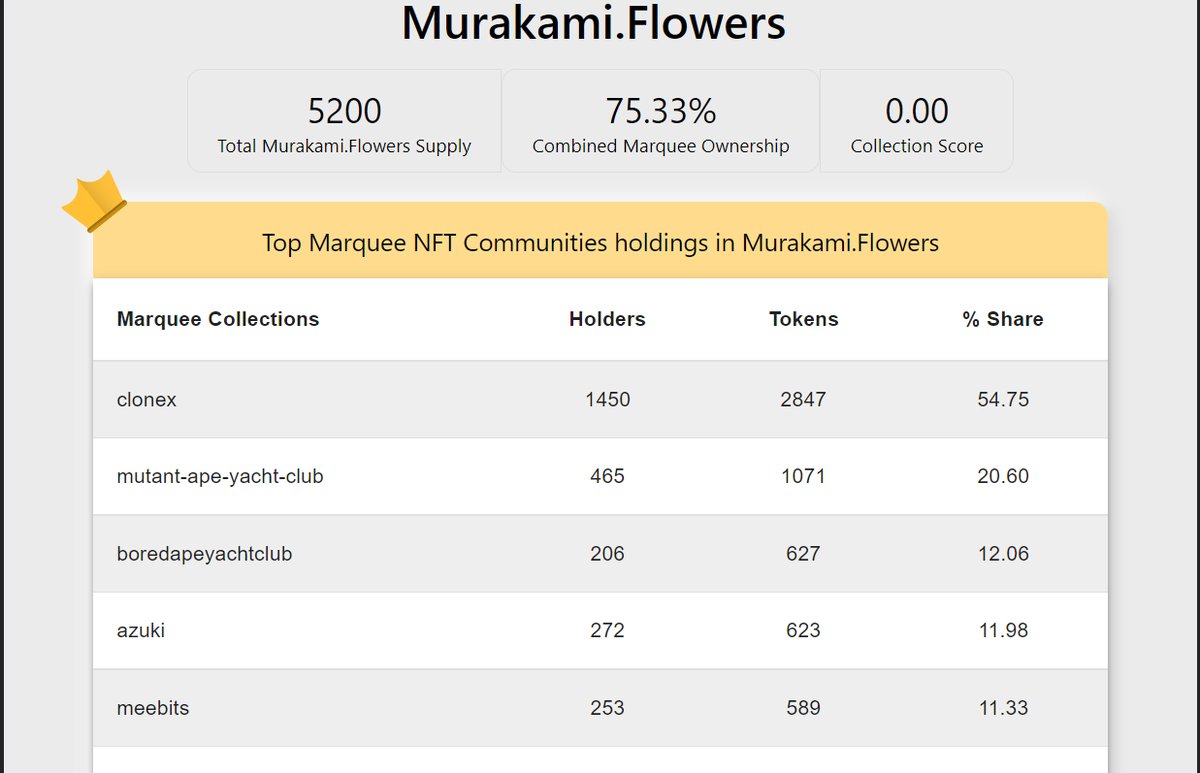Click meebits share value 11.33
Viewport: 1200px width, 773px height.
[x=1003, y=708]
